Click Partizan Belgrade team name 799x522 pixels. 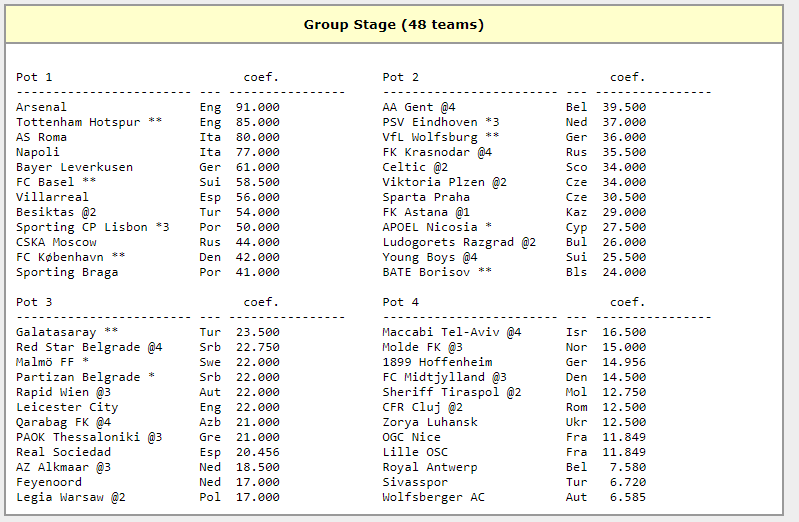coord(78,377)
